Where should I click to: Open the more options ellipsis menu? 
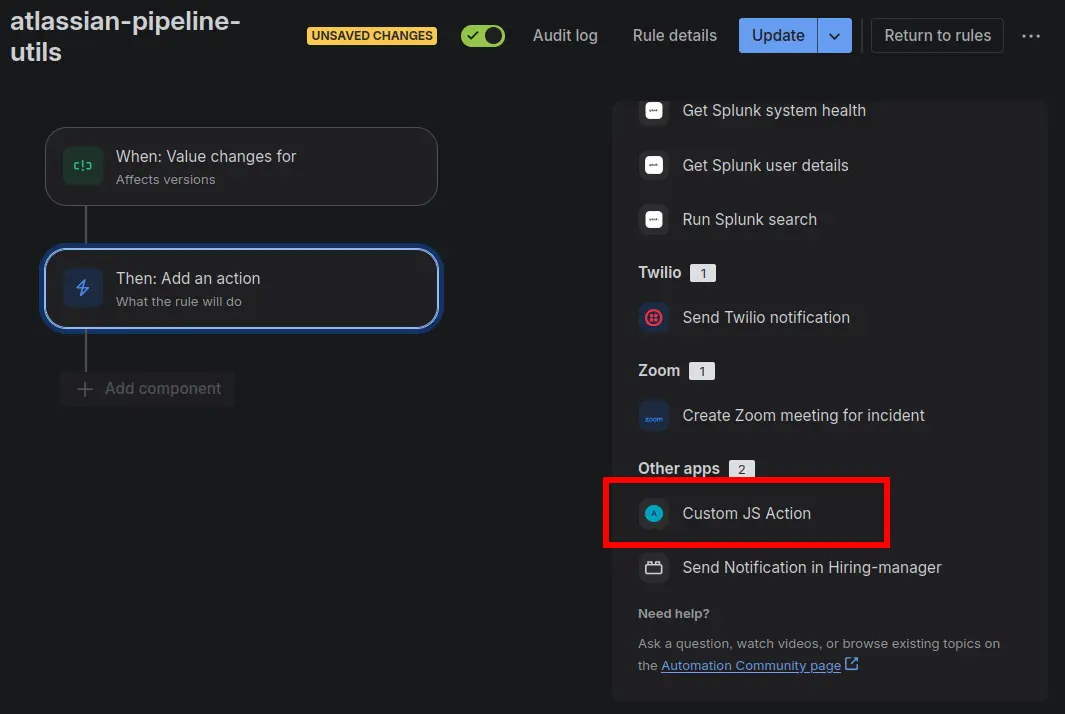click(1031, 36)
